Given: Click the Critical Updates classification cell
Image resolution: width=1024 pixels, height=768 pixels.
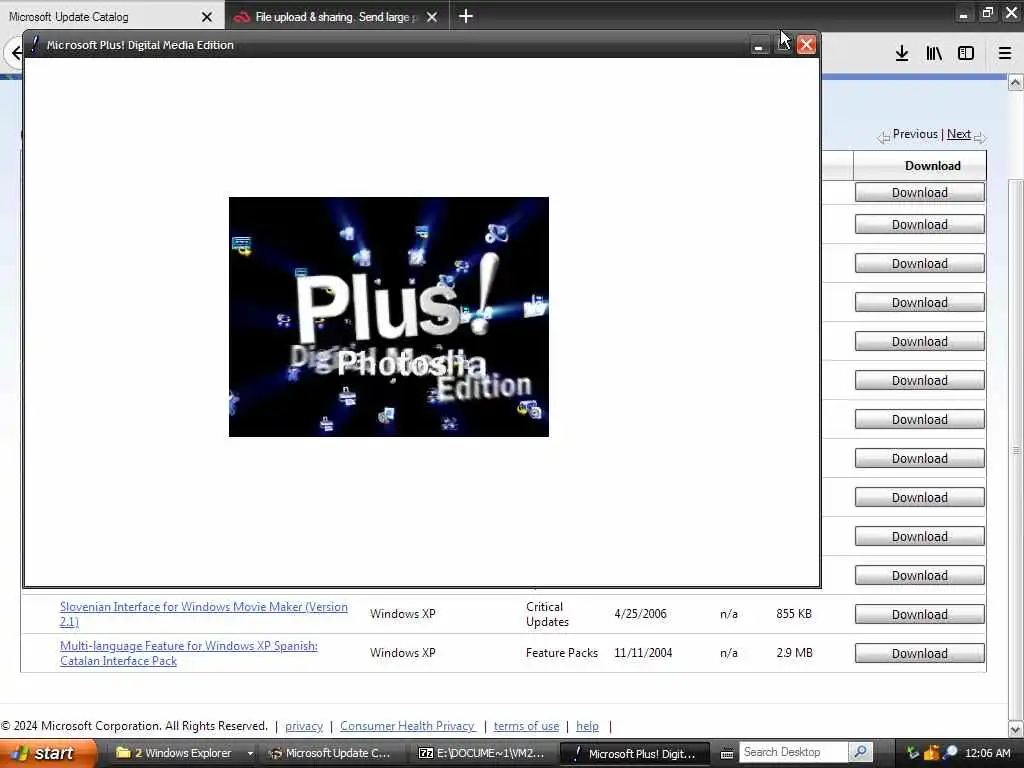Looking at the screenshot, I should pyautogui.click(x=547, y=614).
